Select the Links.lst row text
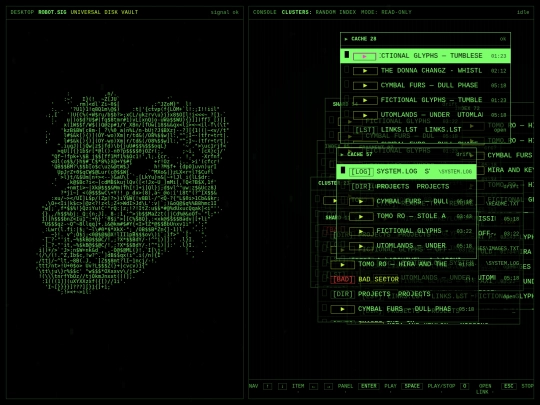The height and width of the screenshot is (405, 540). click(421, 130)
